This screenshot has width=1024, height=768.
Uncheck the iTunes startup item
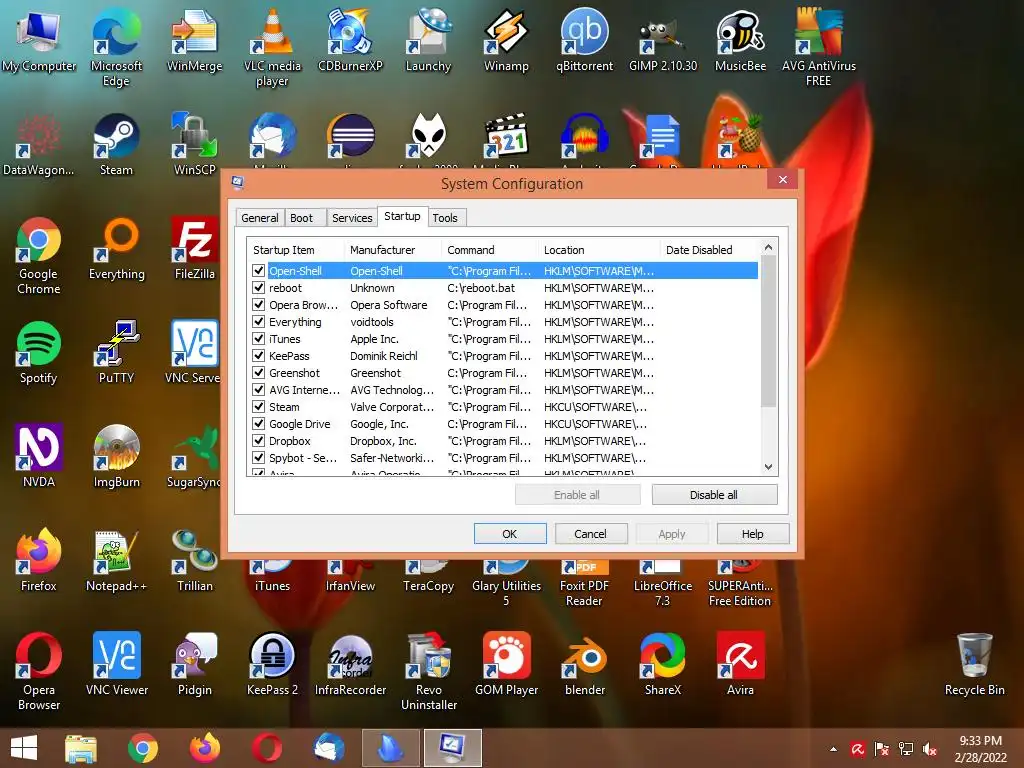(x=259, y=338)
